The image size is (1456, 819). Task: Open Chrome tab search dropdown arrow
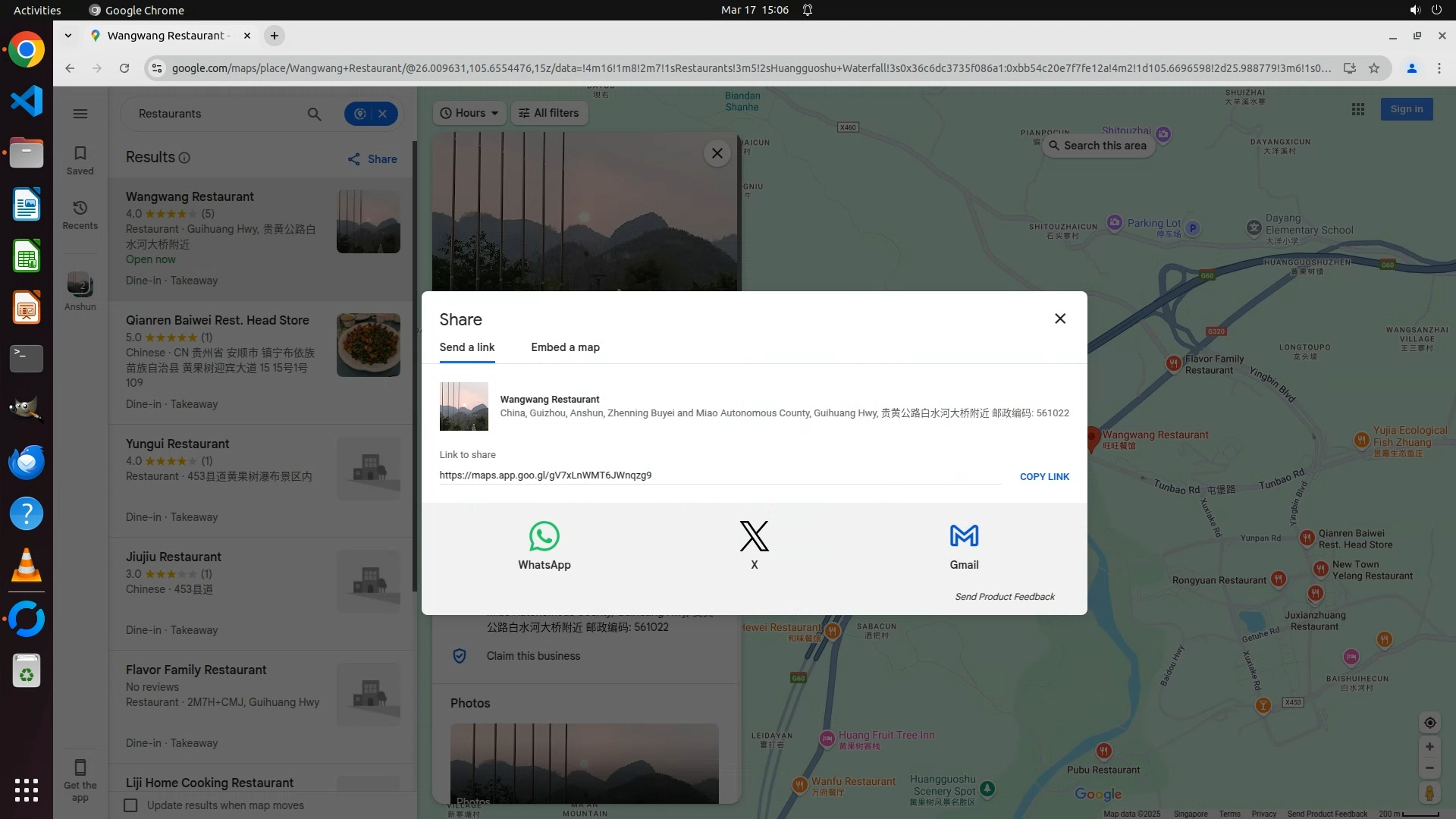click(68, 36)
